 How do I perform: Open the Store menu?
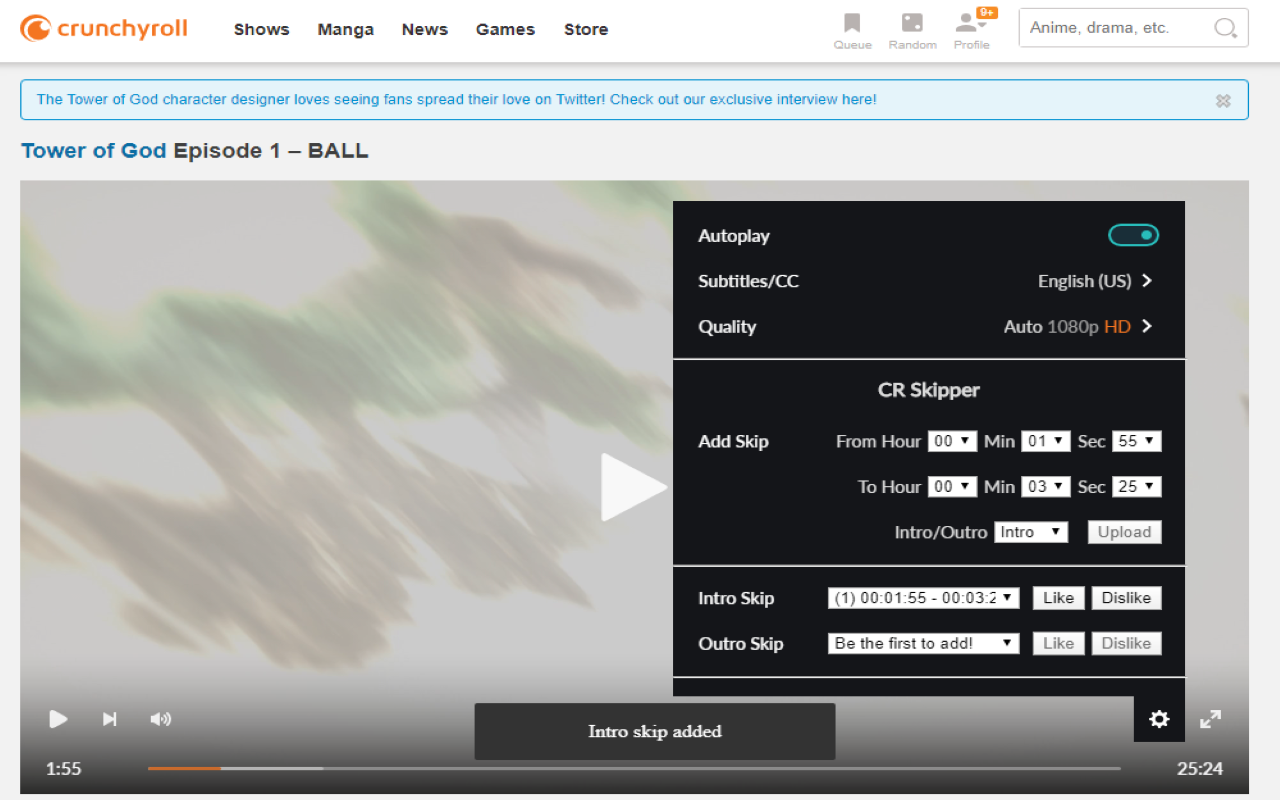click(586, 29)
